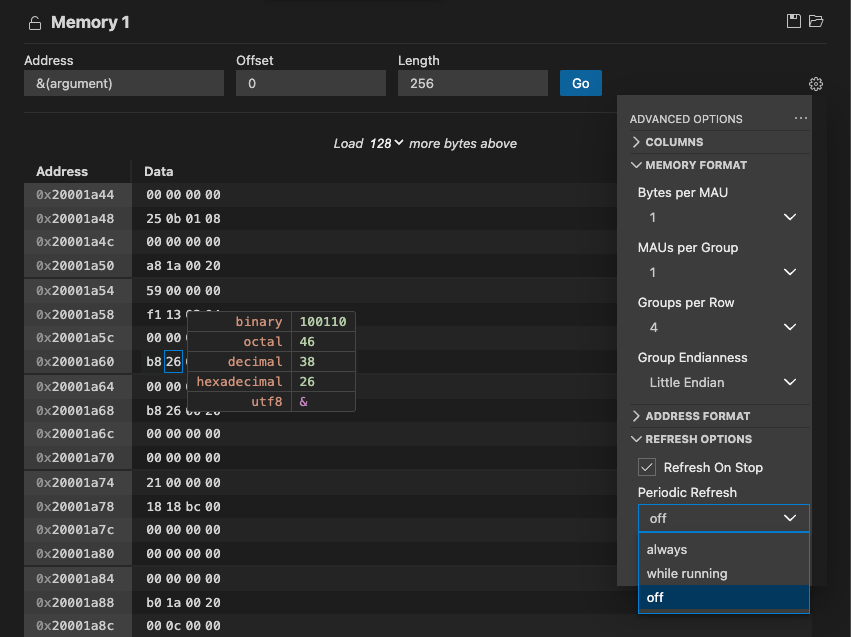Open the Periodic Refresh dropdown

point(723,518)
